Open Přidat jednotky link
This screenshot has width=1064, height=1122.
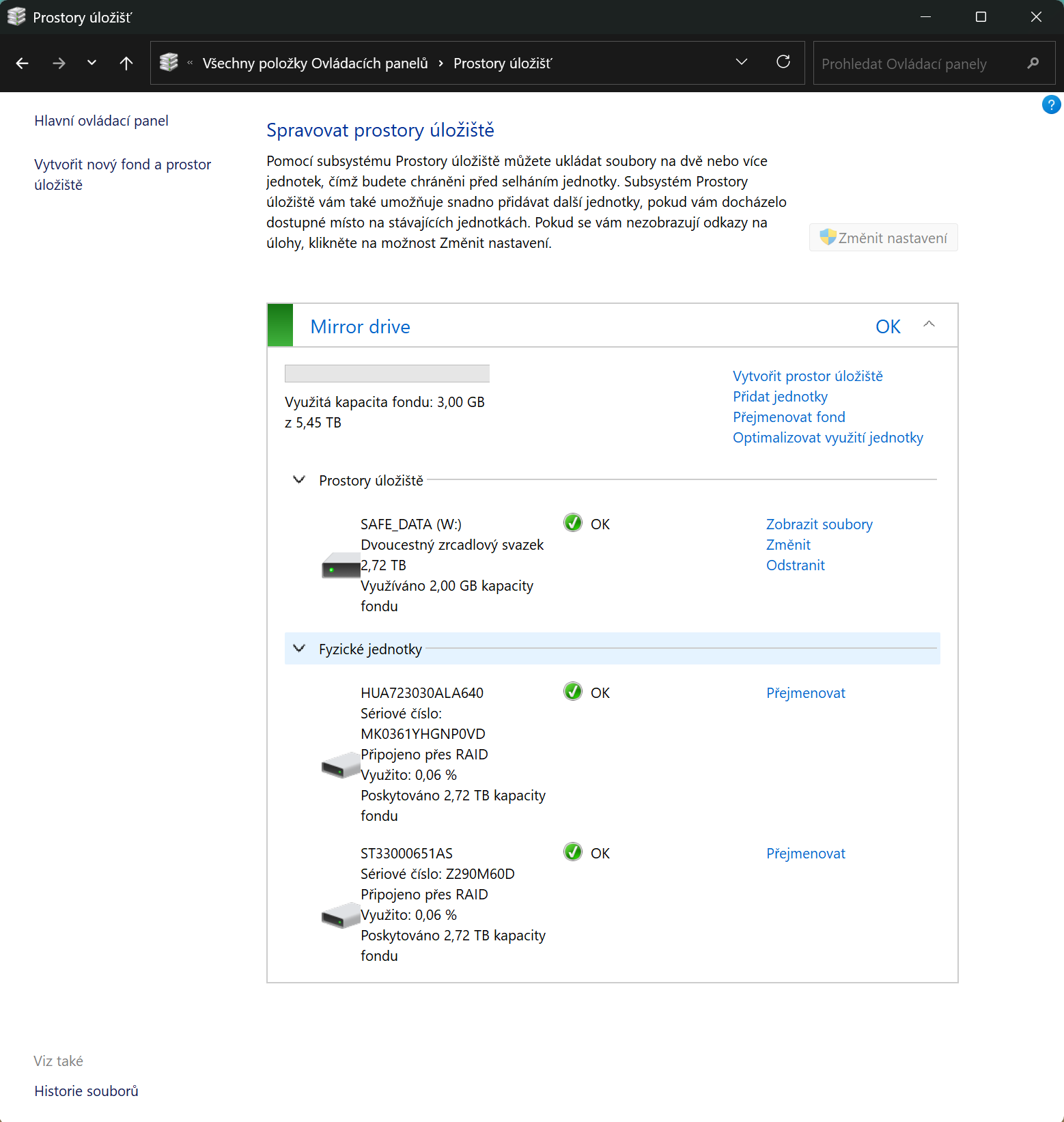click(x=780, y=397)
